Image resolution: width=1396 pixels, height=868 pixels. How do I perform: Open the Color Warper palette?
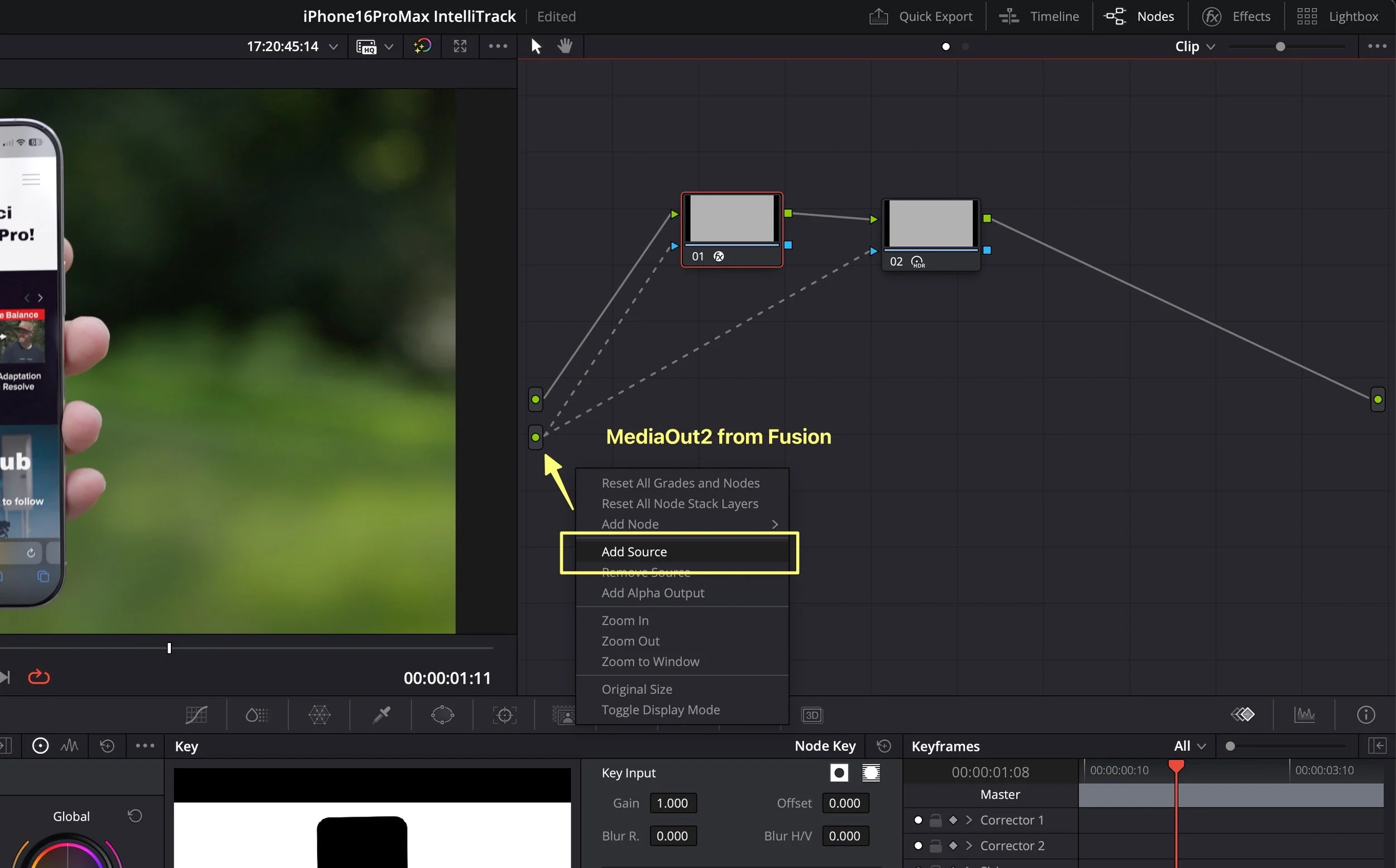319,714
